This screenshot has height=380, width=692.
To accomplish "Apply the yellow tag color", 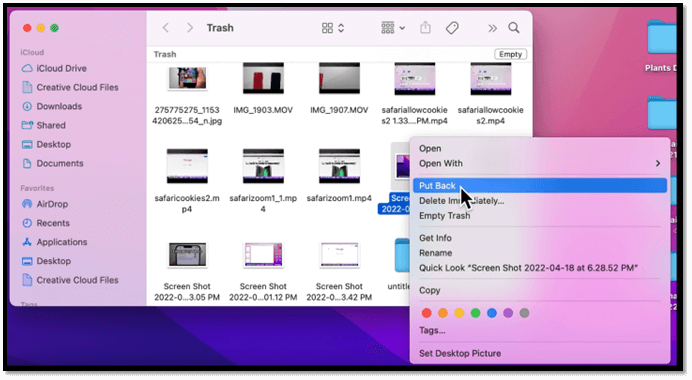I will pyautogui.click(x=459, y=313).
